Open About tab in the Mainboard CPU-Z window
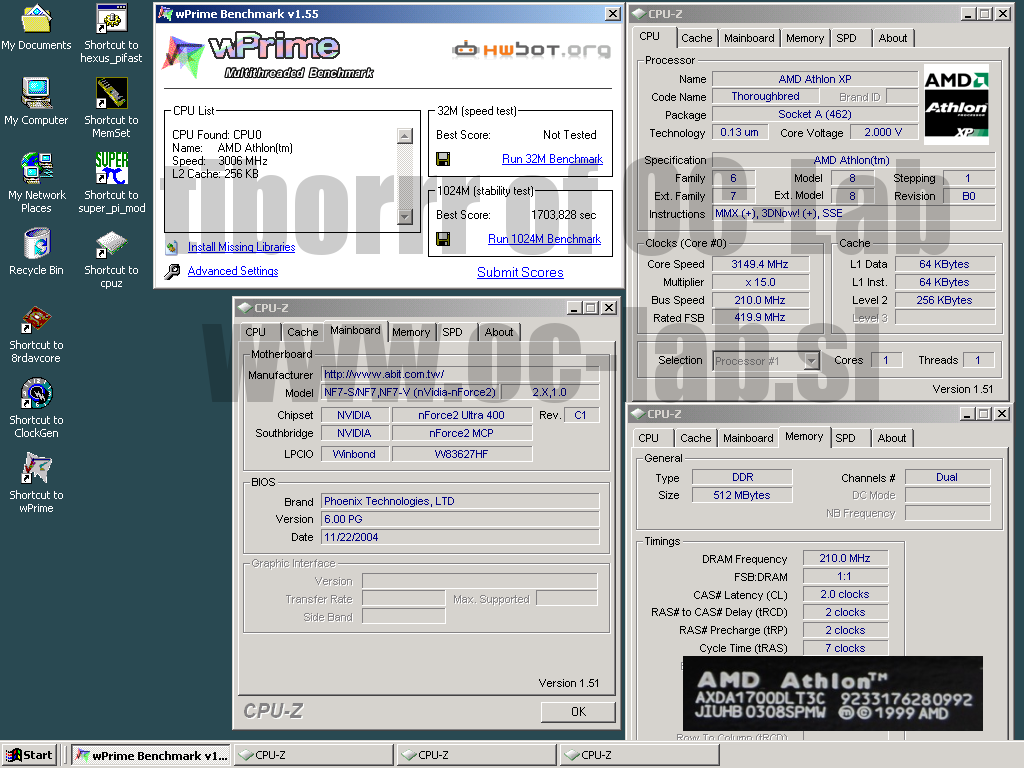This screenshot has width=1024, height=768. (498, 332)
